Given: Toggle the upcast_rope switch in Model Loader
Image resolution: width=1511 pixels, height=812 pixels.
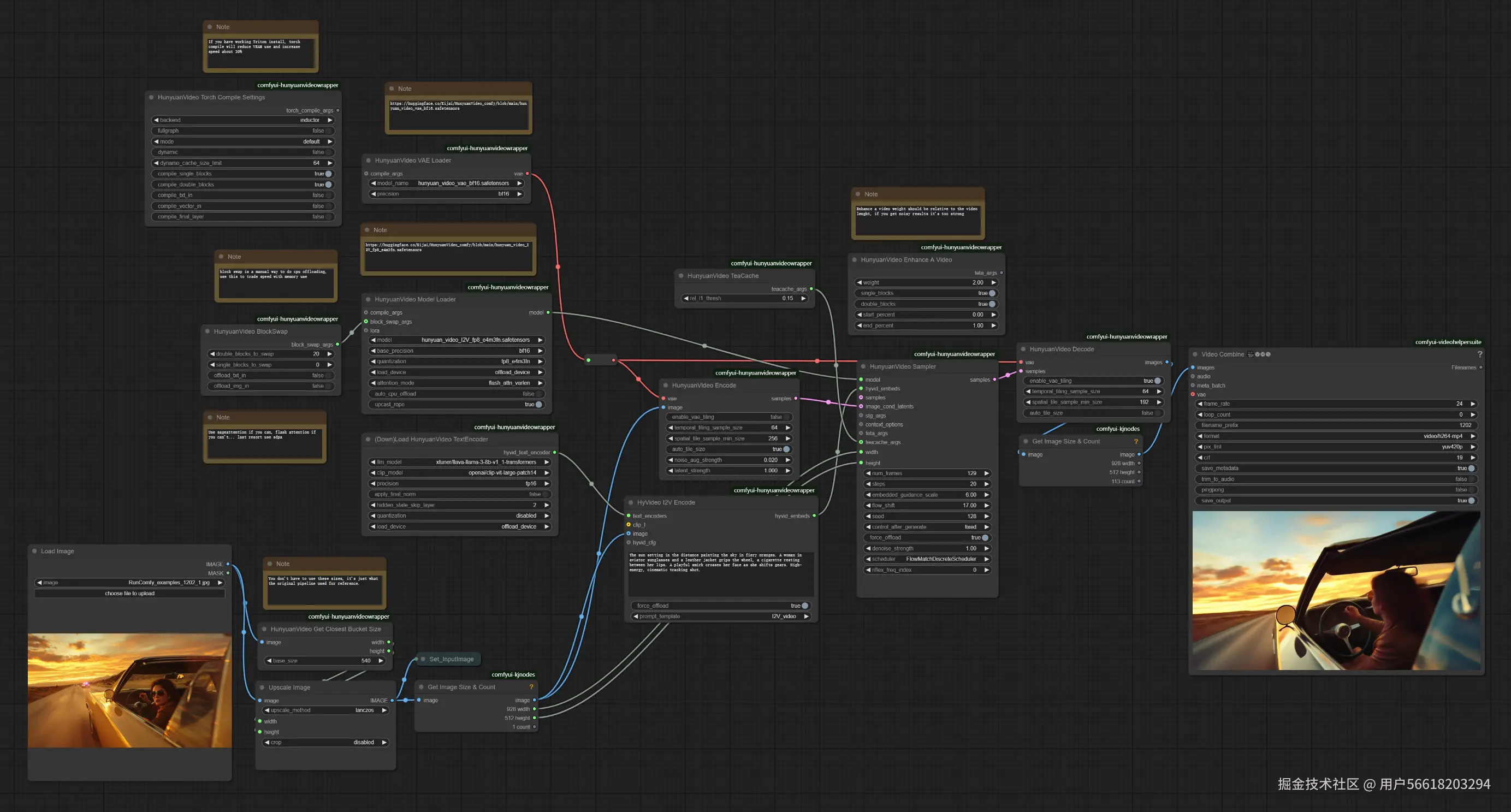Looking at the screenshot, I should pyautogui.click(x=538, y=405).
